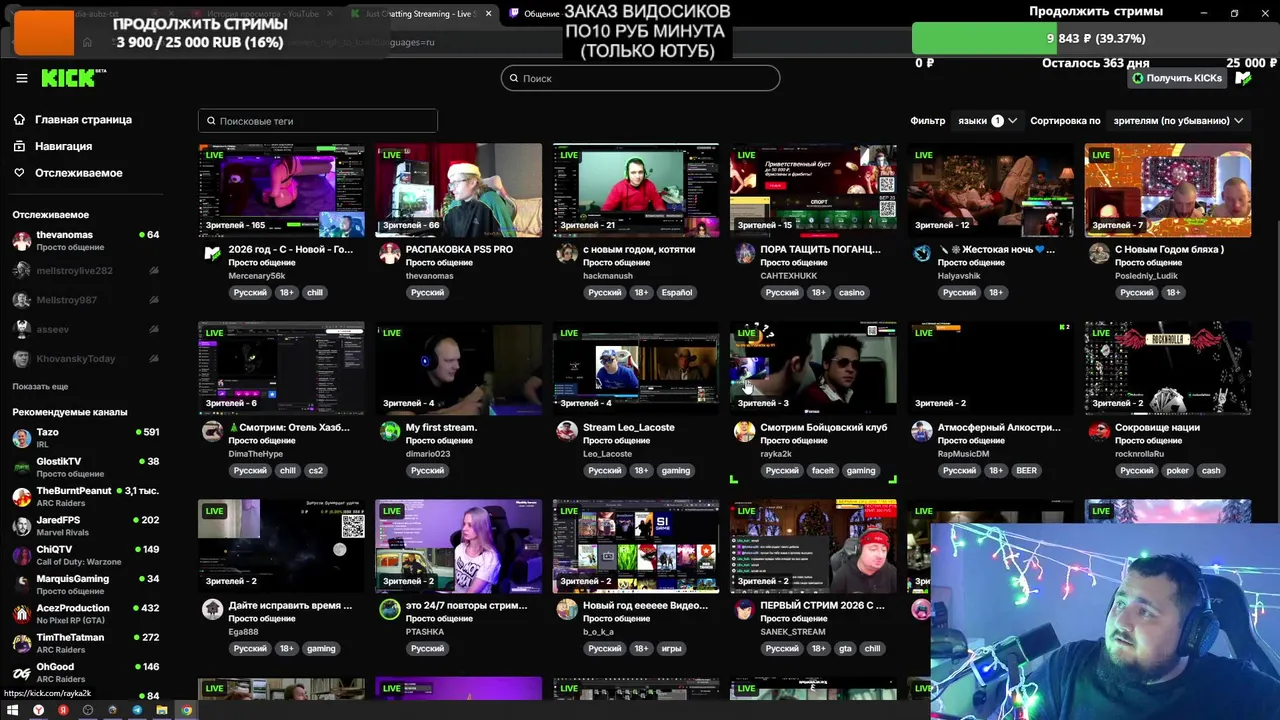Open языки filter dropdown
Image resolution: width=1280 pixels, height=720 pixels.
[x=987, y=120]
